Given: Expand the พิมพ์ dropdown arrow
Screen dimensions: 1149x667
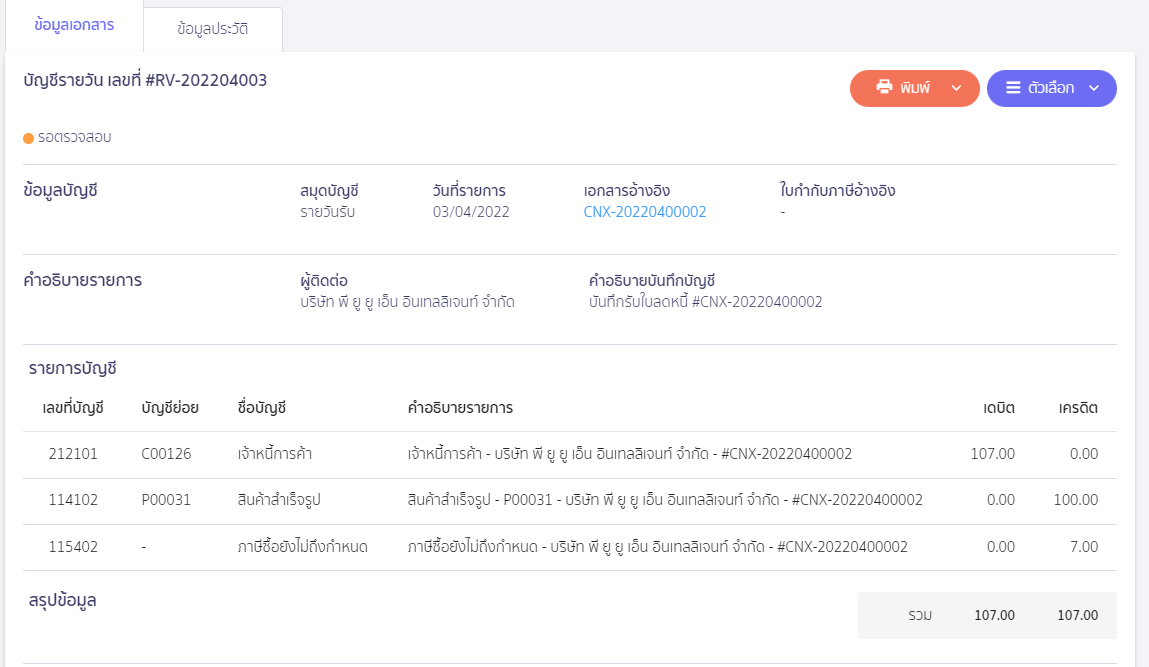Looking at the screenshot, I should [956, 88].
